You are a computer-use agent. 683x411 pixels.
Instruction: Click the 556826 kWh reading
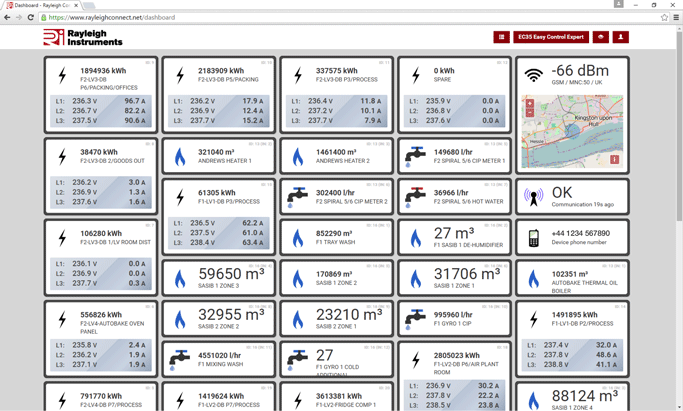(x=101, y=315)
